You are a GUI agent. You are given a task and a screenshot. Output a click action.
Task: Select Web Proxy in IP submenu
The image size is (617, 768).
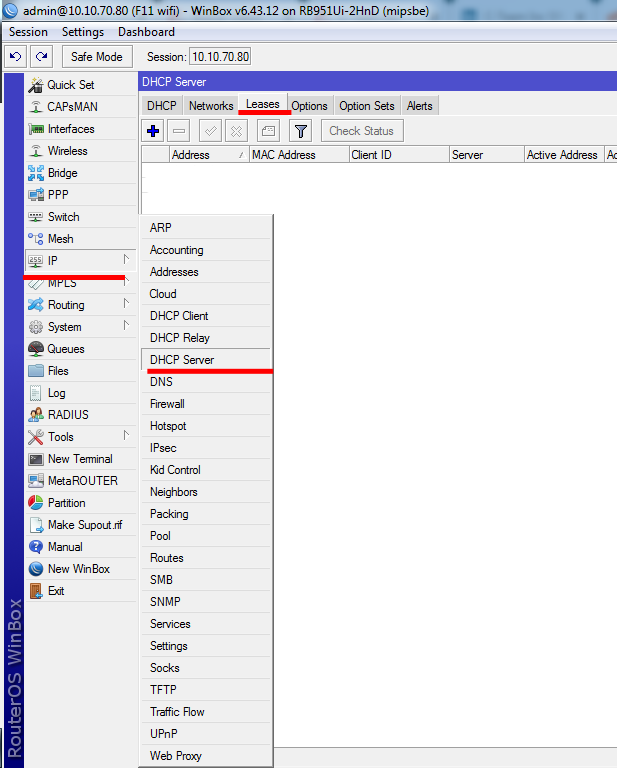206,756
